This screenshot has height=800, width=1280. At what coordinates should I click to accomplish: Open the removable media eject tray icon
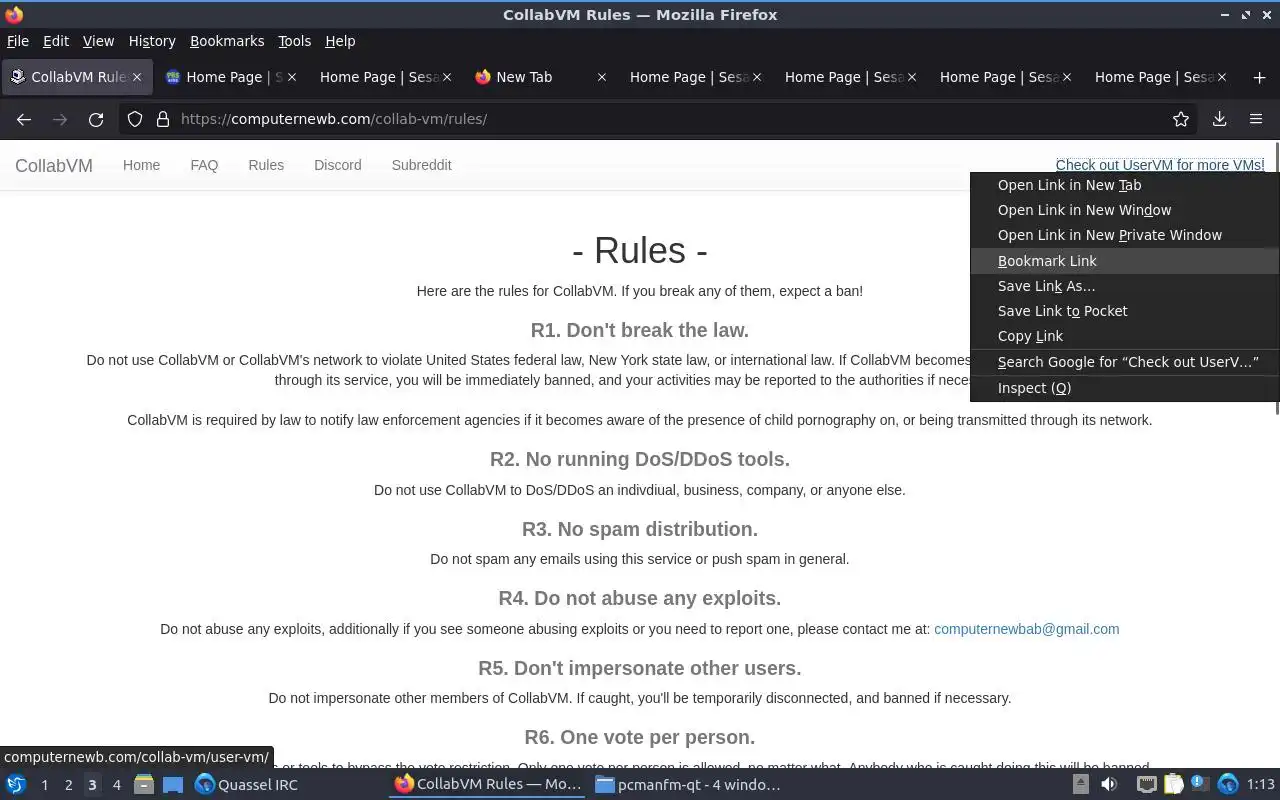(1081, 785)
